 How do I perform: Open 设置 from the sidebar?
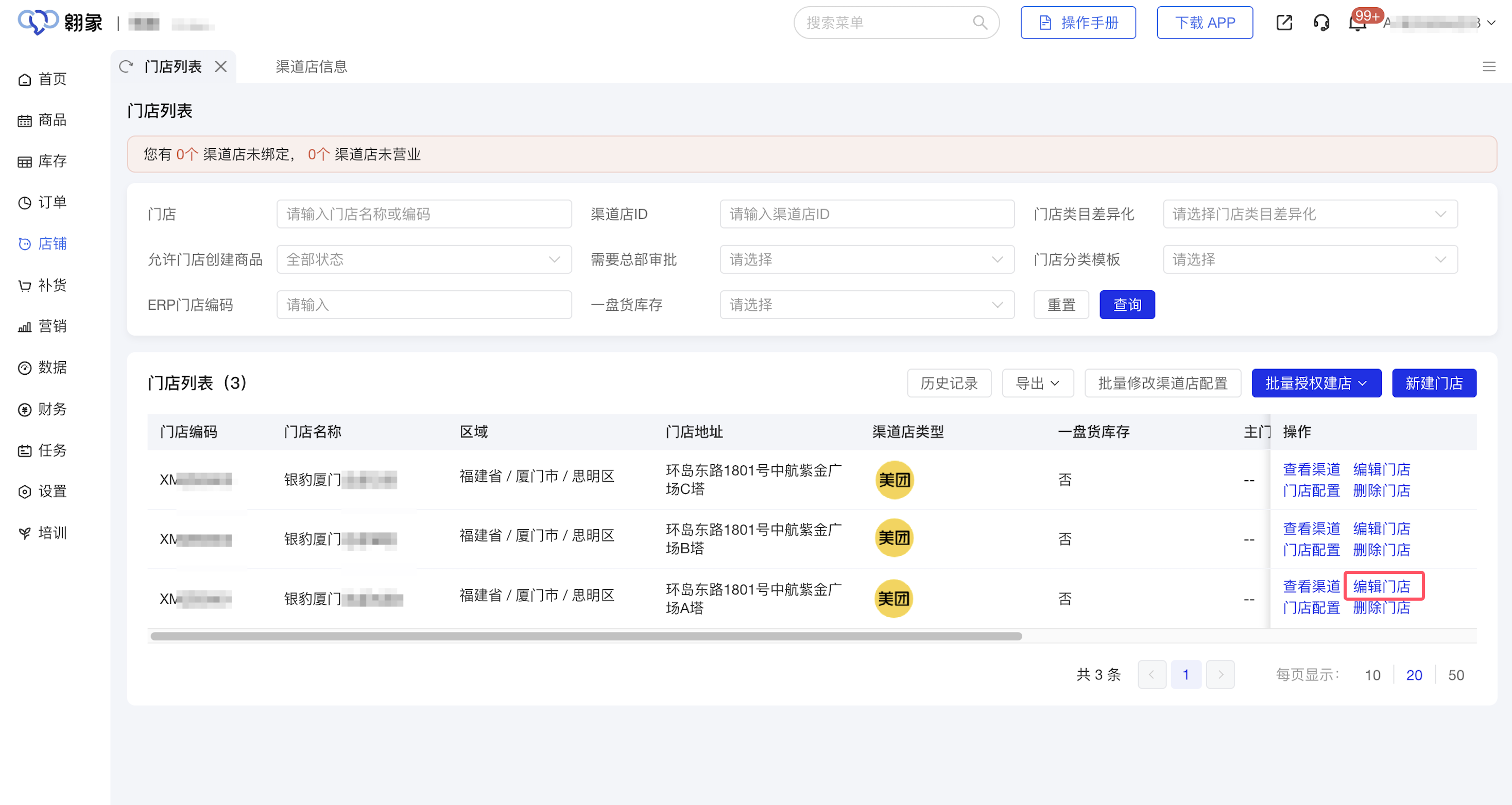tap(51, 491)
